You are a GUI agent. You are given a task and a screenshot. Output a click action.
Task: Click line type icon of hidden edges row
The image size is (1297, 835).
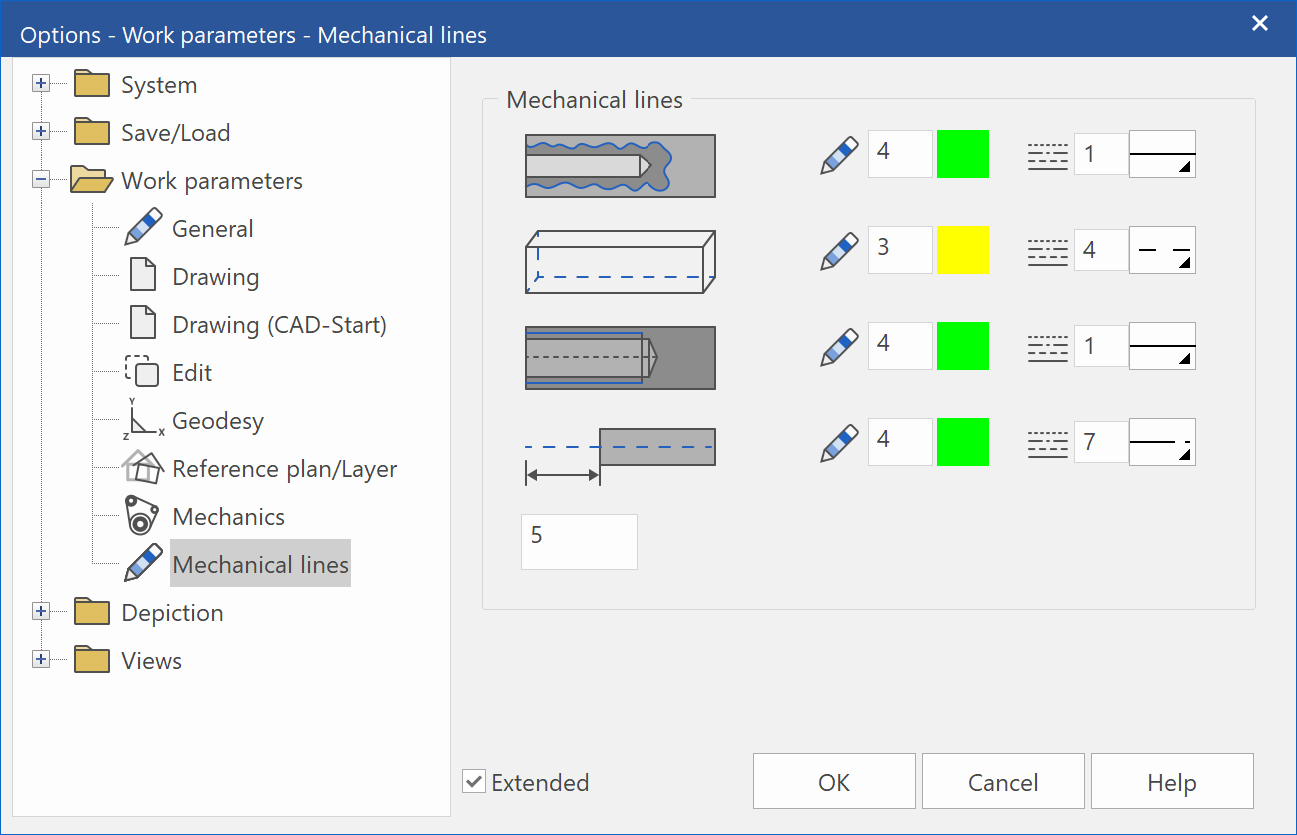coord(1048,251)
